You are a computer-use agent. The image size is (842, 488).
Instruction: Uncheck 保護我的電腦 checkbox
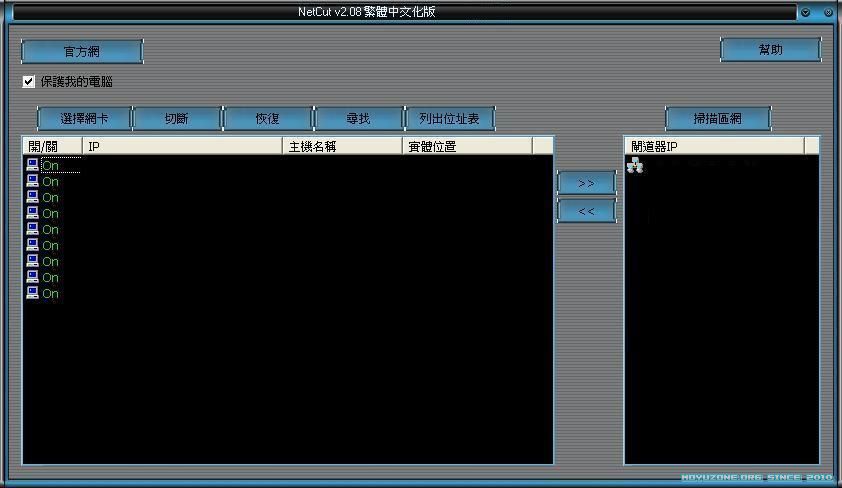(28, 82)
